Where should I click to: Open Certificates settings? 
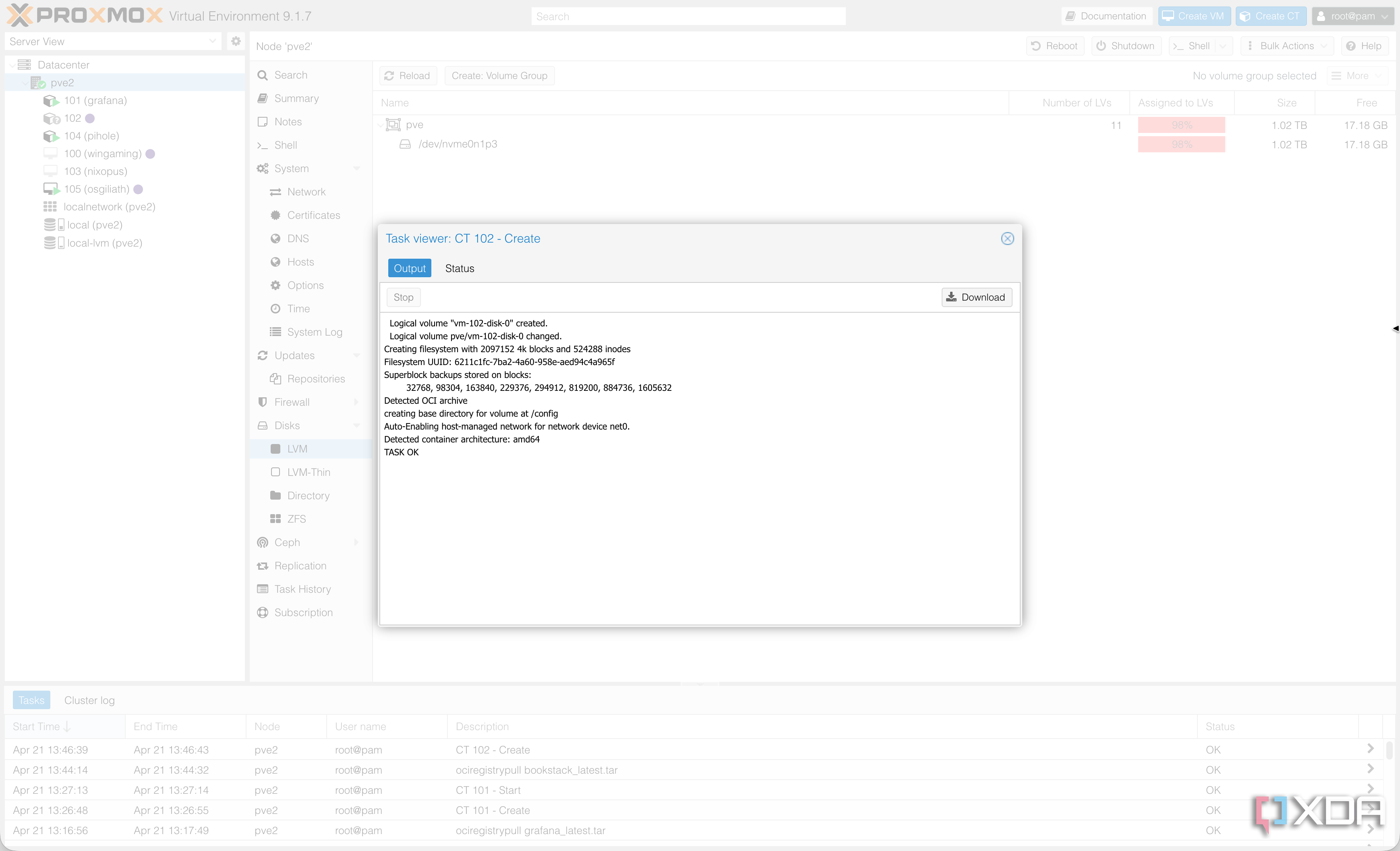point(313,216)
